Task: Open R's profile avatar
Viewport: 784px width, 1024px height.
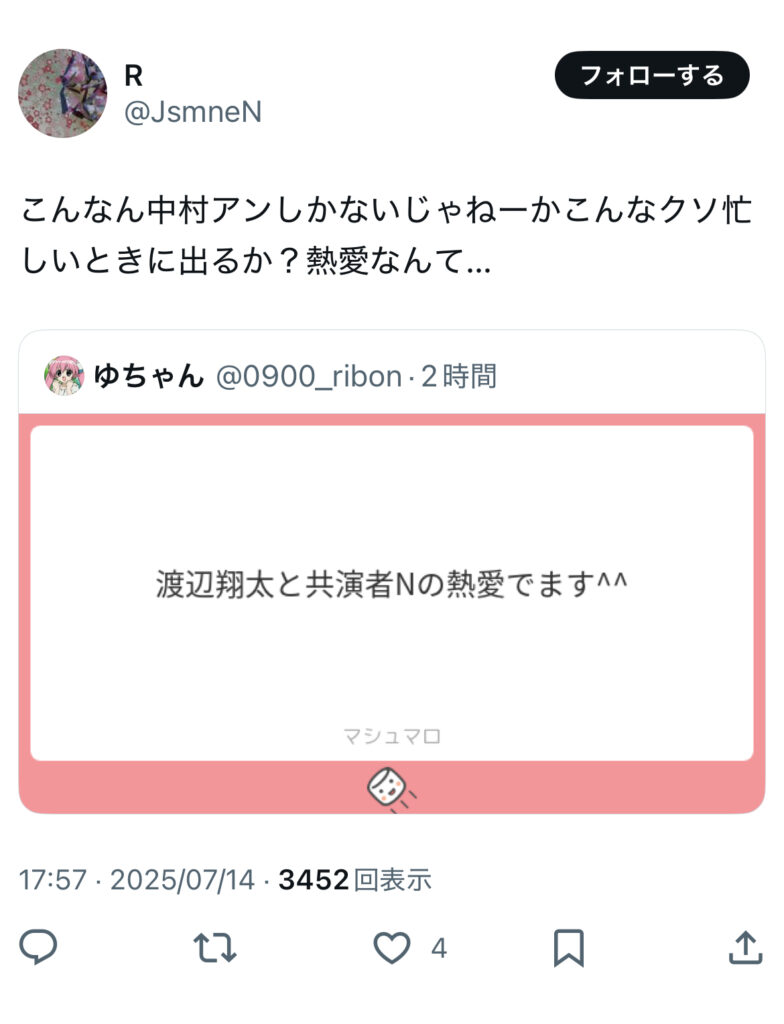Action: tap(63, 93)
